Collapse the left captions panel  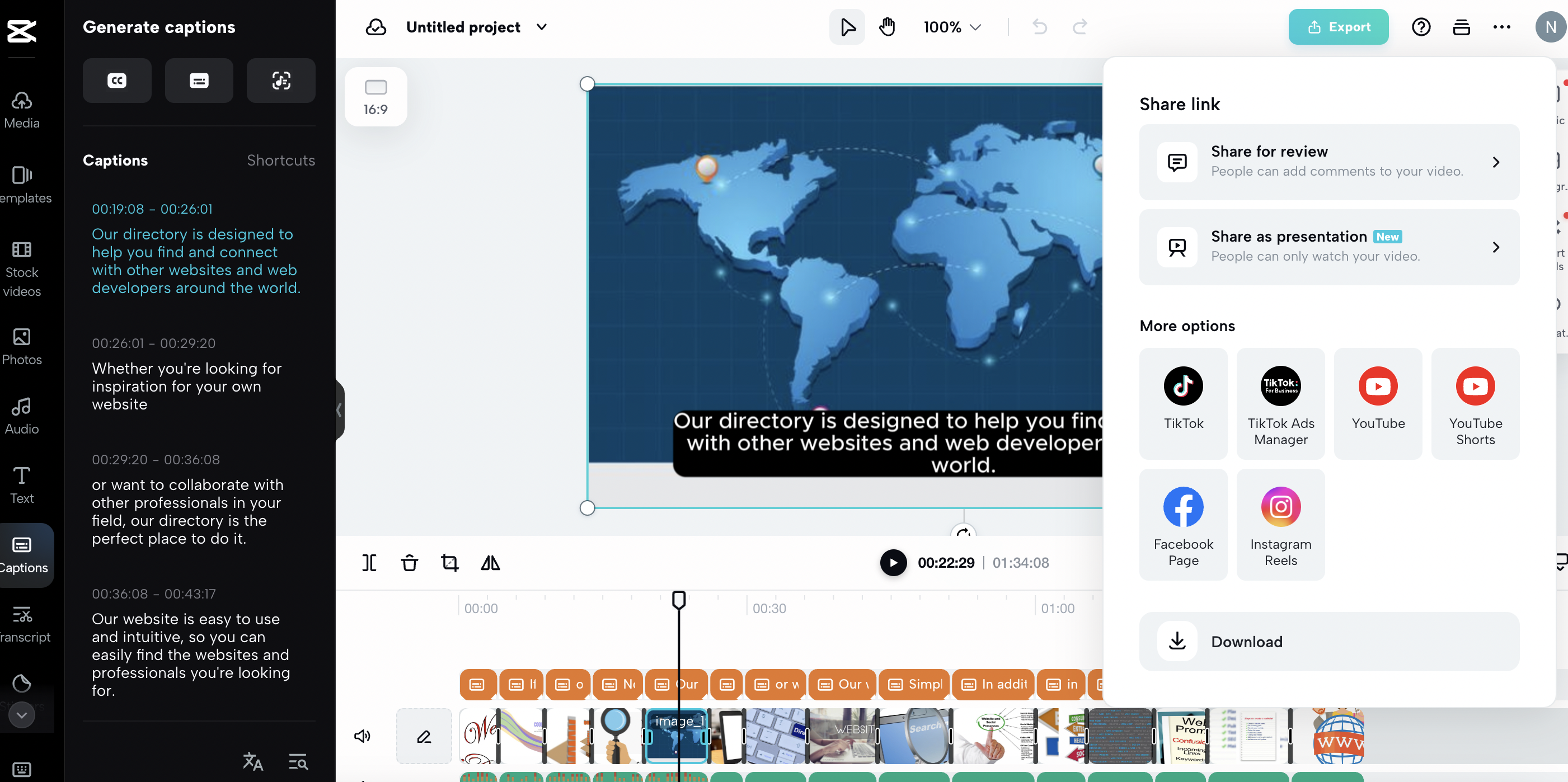coord(340,409)
